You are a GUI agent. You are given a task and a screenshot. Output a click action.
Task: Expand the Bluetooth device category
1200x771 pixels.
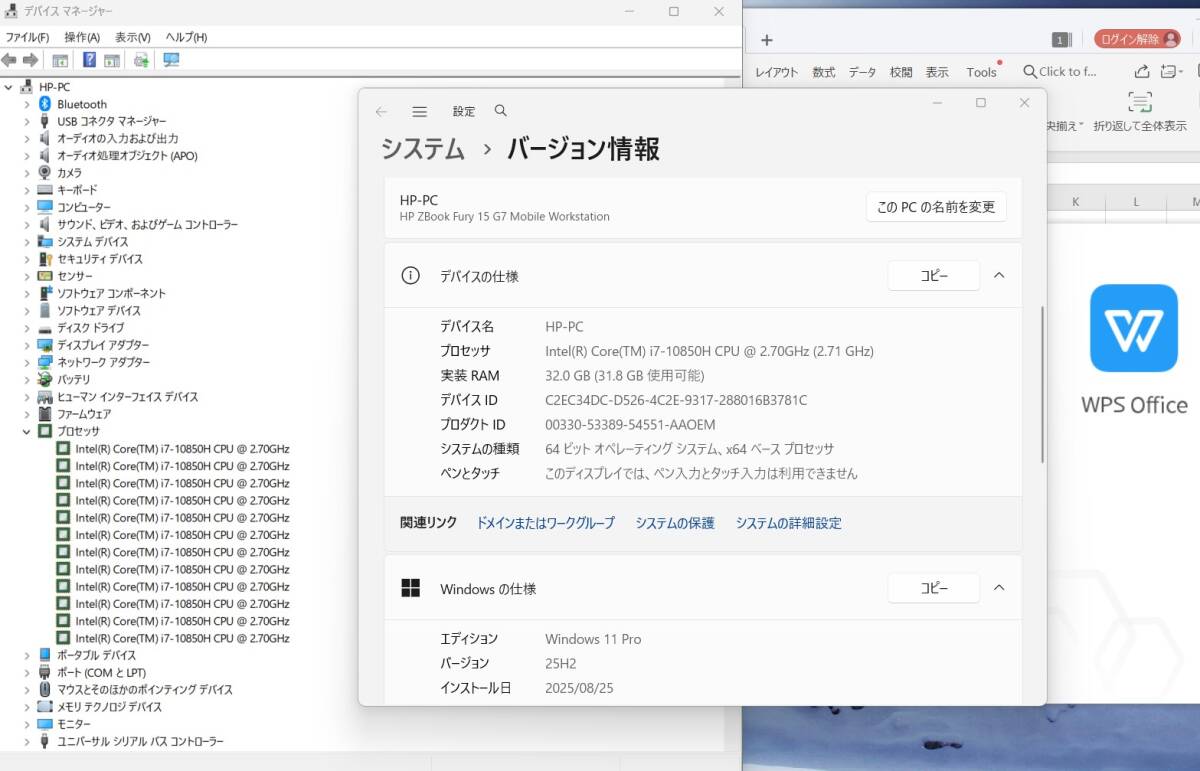tap(27, 104)
